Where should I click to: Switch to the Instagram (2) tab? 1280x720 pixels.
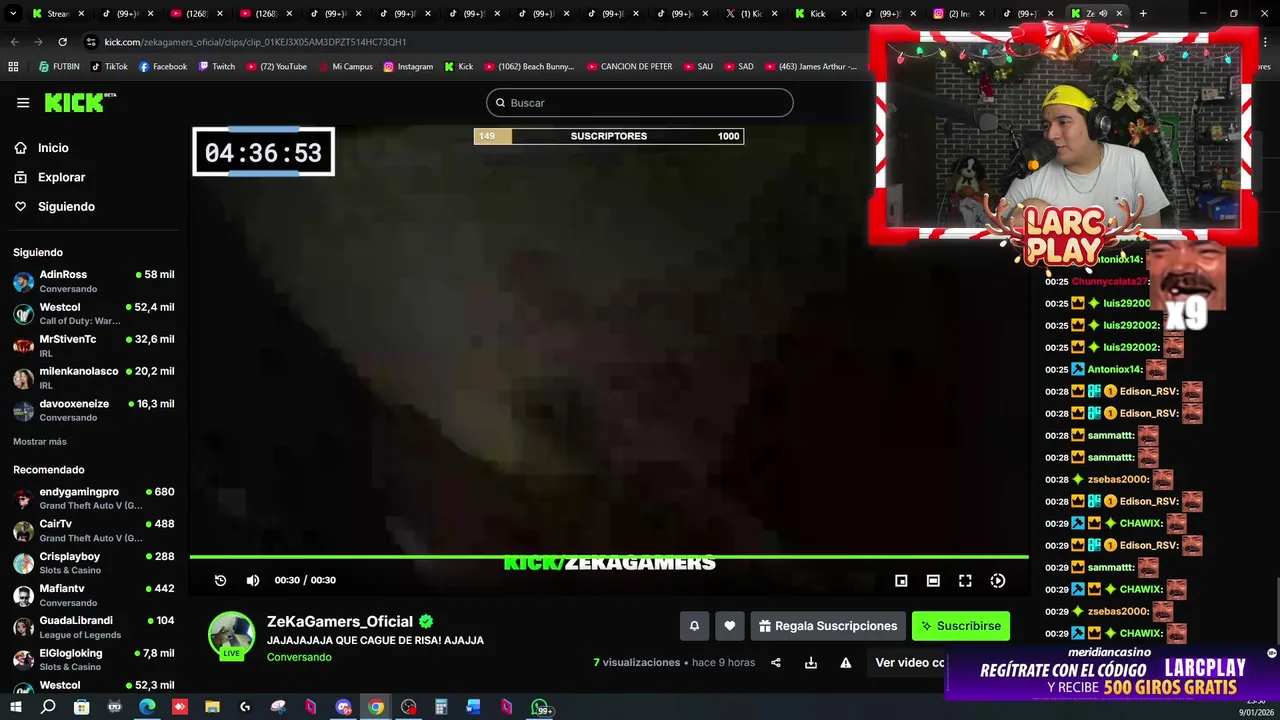pos(959,13)
